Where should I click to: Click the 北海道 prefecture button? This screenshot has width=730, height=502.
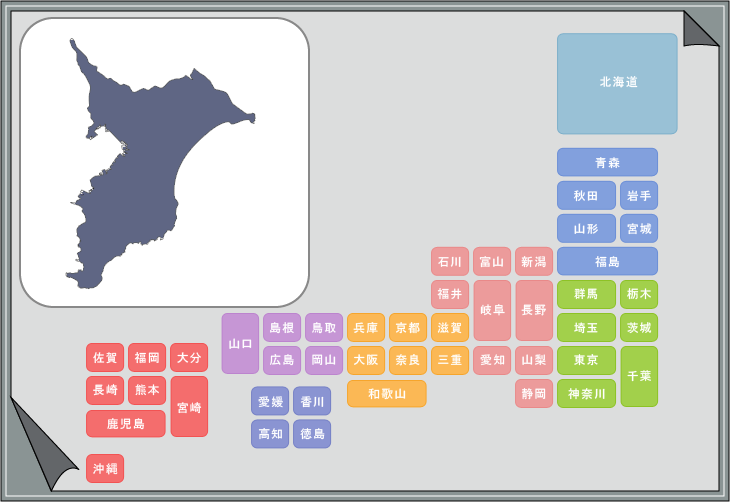pyautogui.click(x=617, y=83)
